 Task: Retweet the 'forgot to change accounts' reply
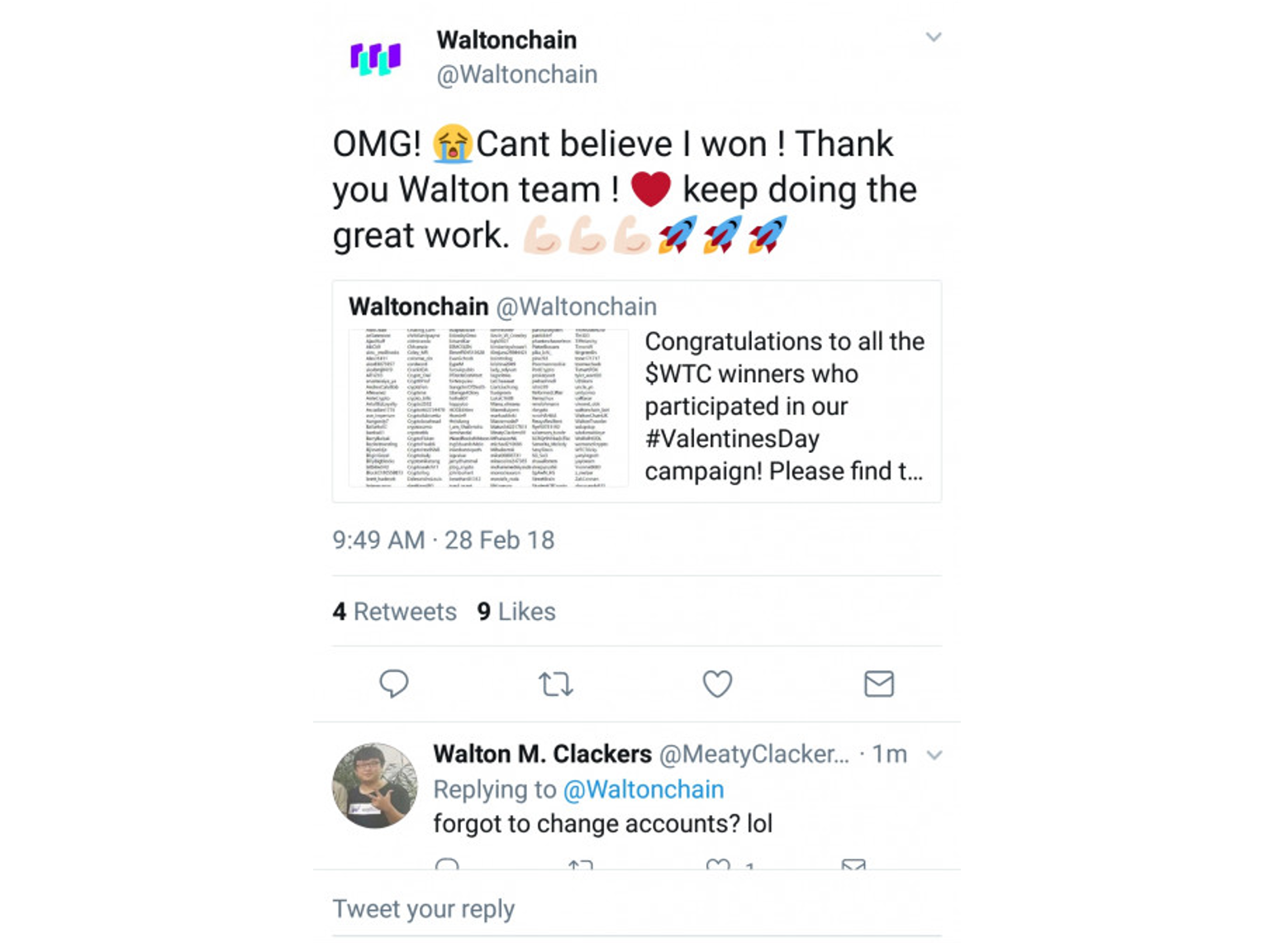tap(581, 864)
